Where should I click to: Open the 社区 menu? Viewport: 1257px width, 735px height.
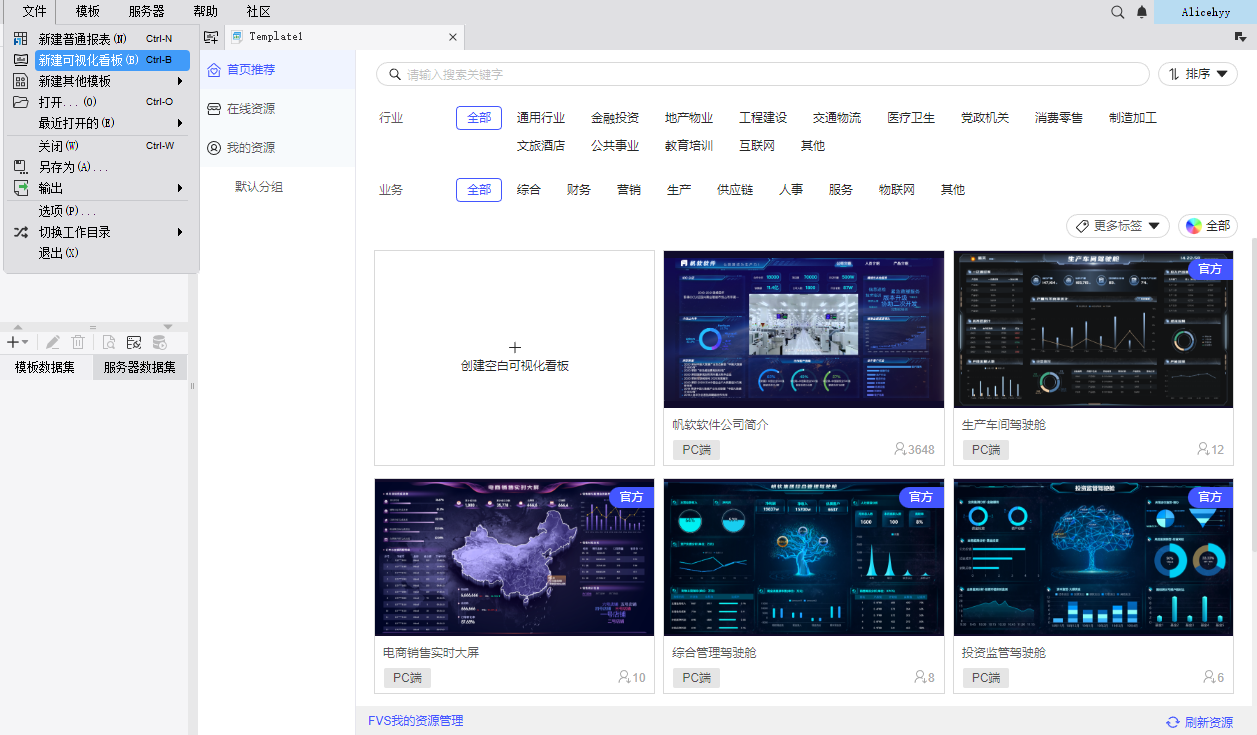[x=259, y=12]
